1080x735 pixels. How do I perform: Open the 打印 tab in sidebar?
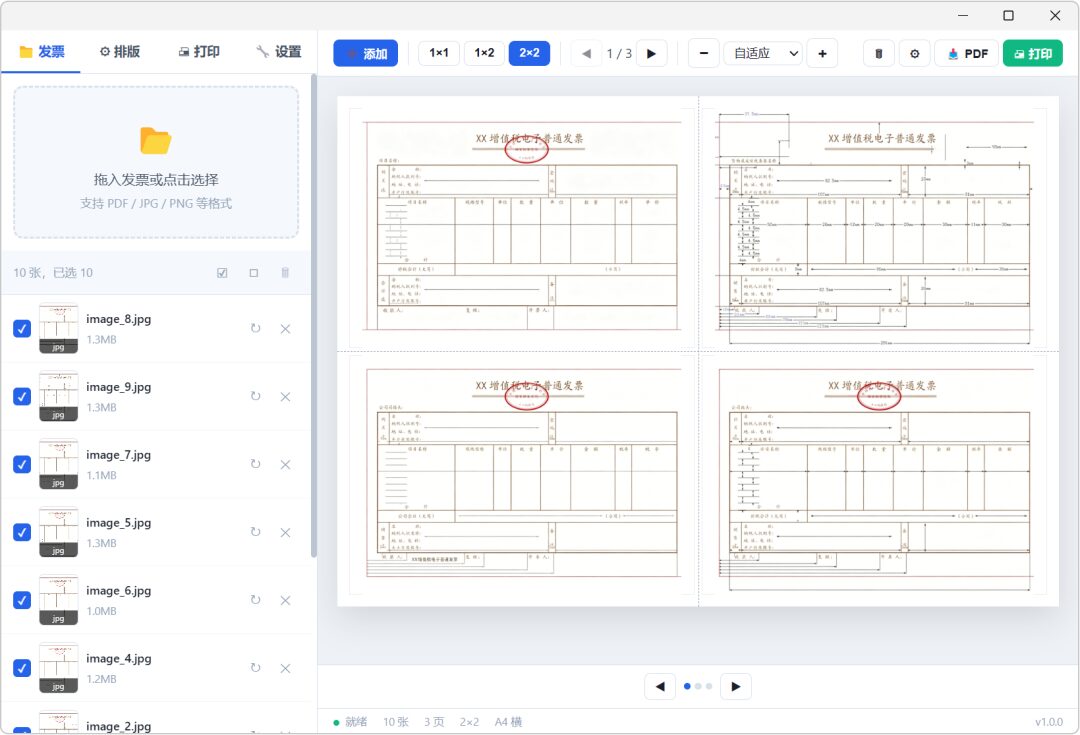click(x=199, y=52)
